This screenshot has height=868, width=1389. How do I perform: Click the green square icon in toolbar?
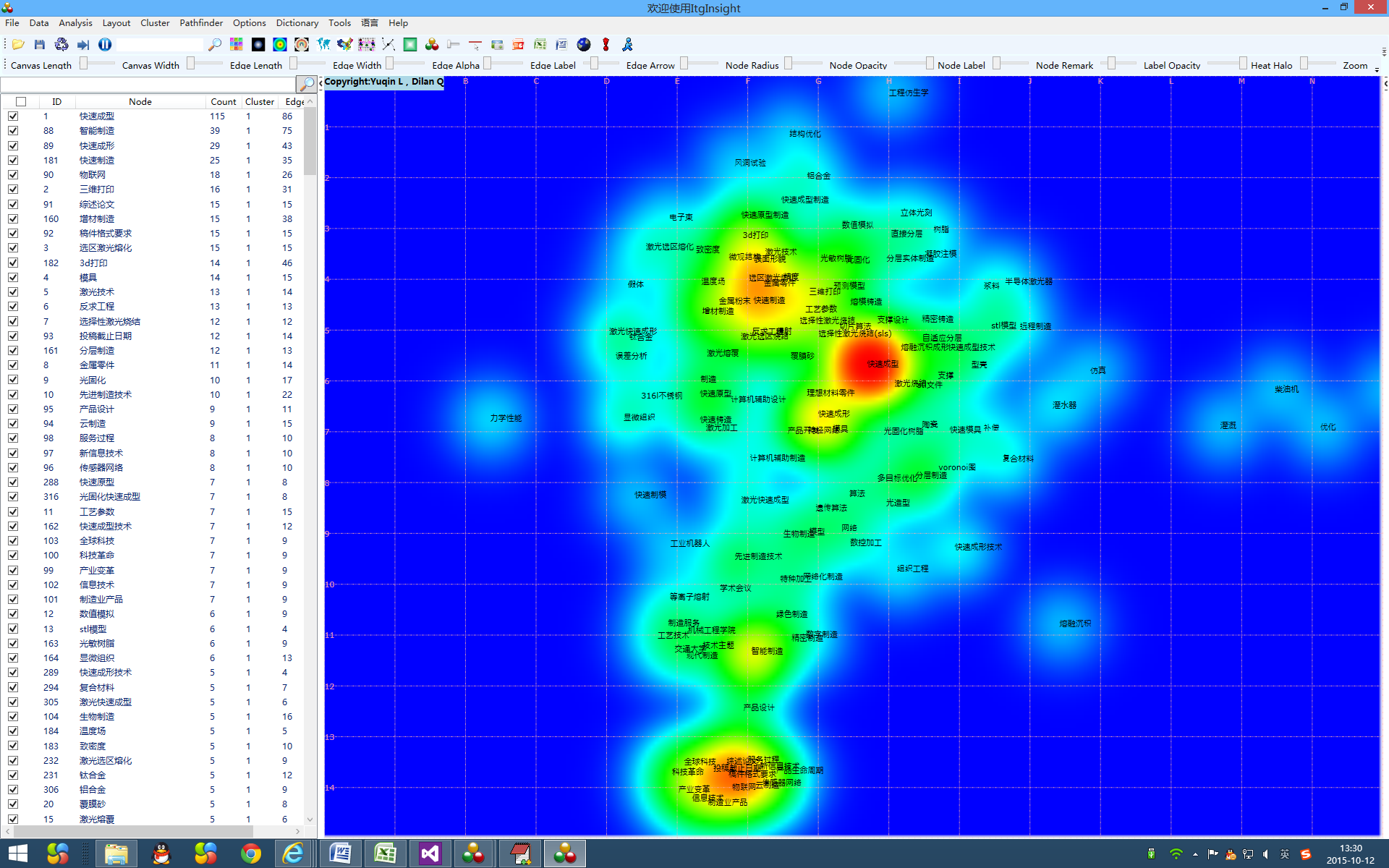click(410, 45)
